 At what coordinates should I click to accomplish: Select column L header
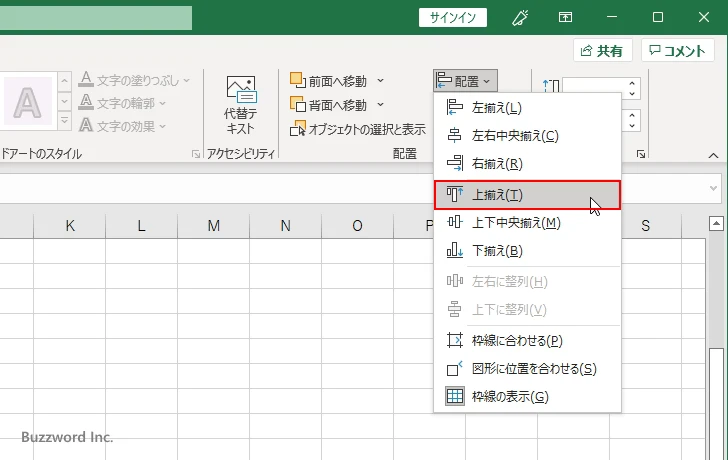point(142,226)
